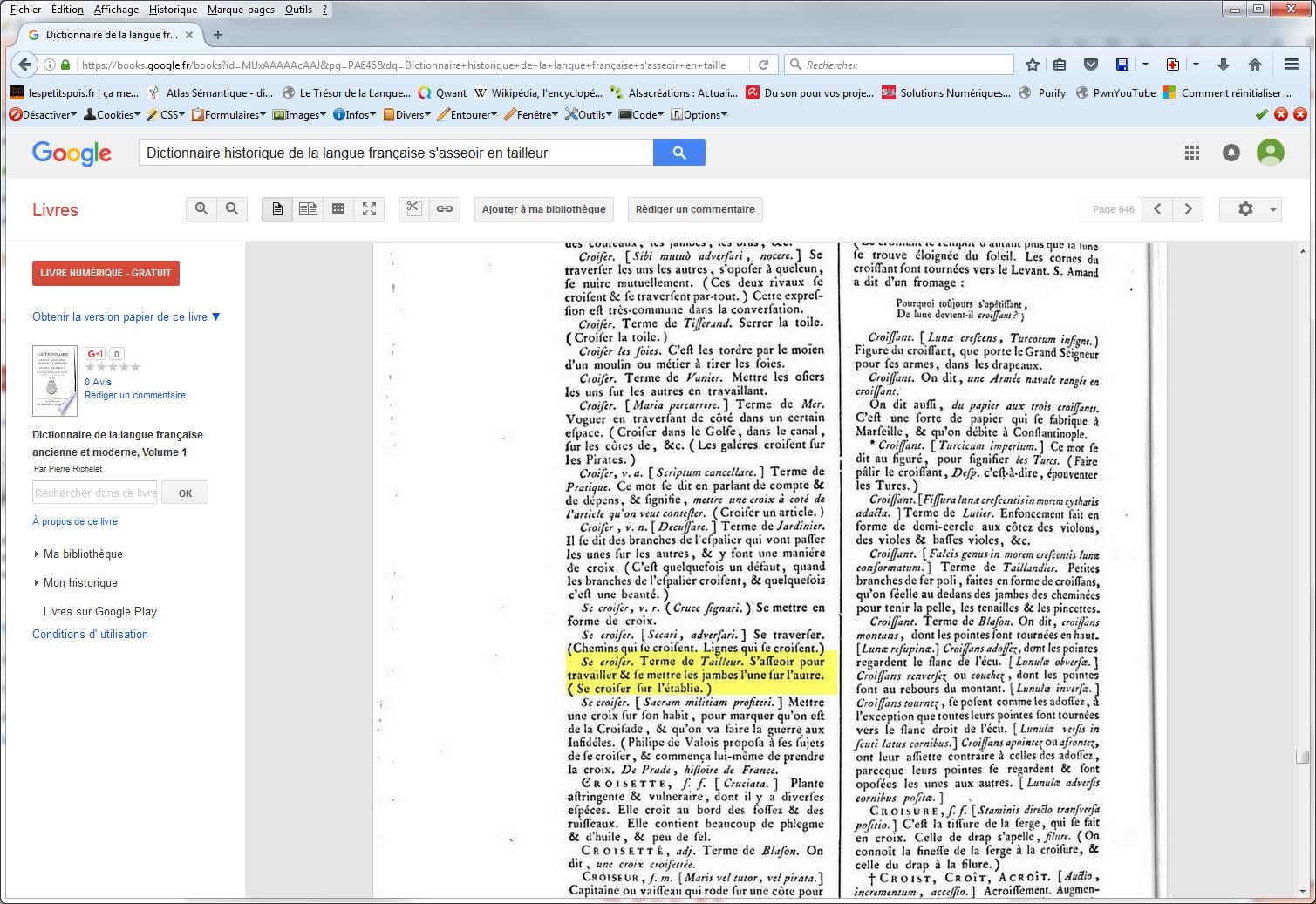Open the Historique menu

173,10
